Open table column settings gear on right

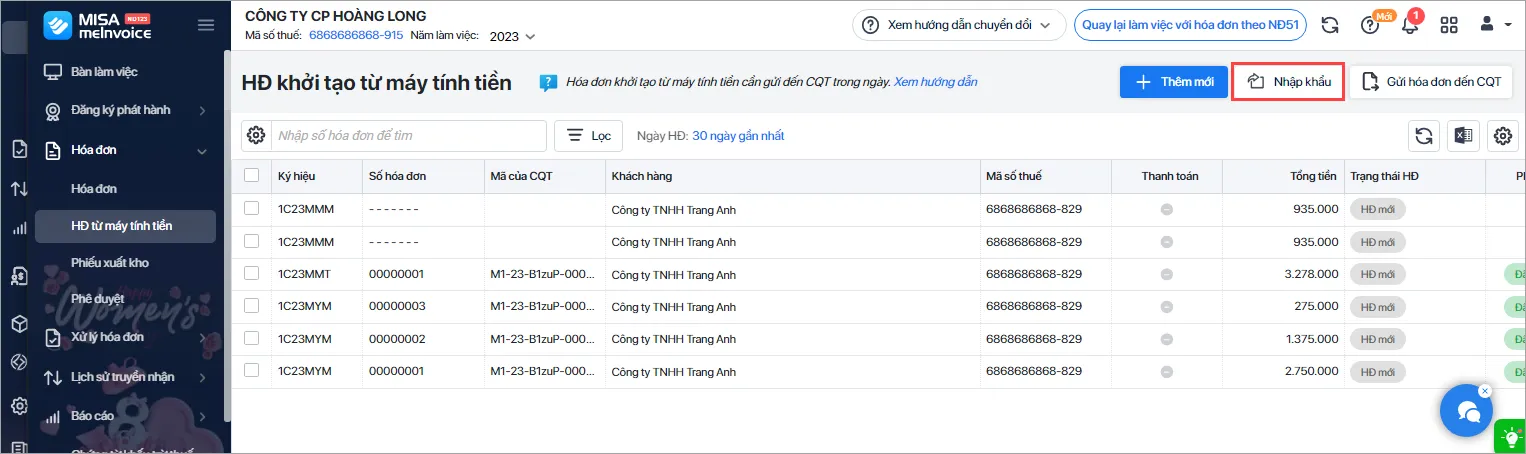[x=1502, y=136]
